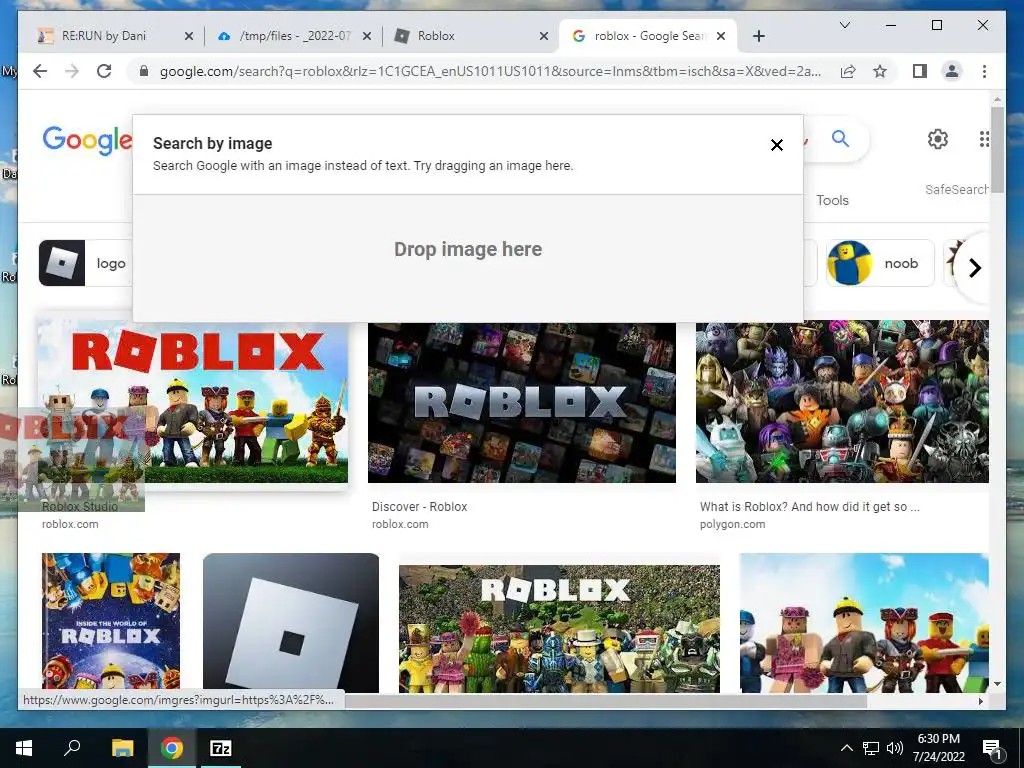Open the Tools filter menu

[832, 200]
